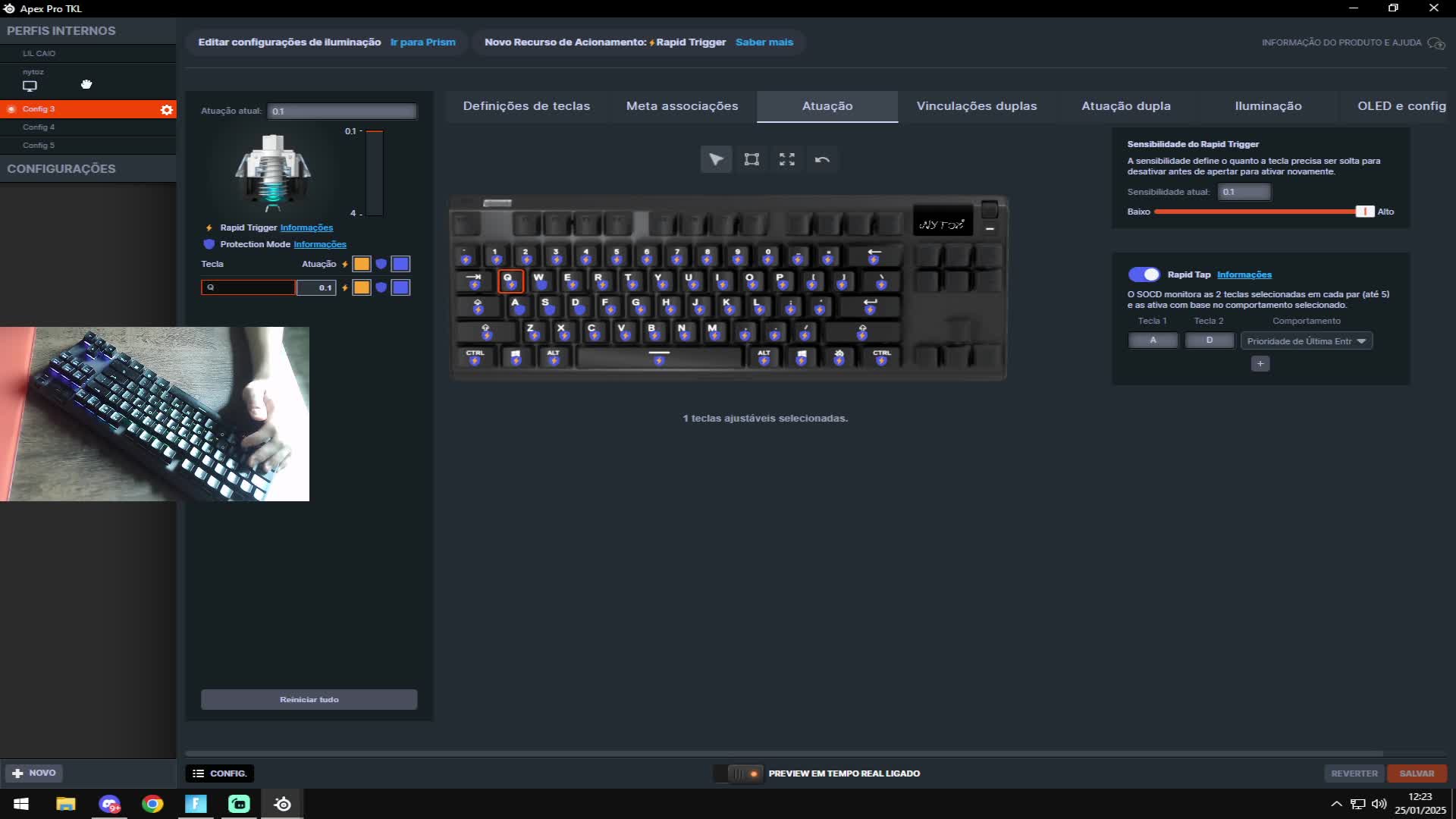
Task: Click the REVERTER button
Action: click(x=1354, y=773)
